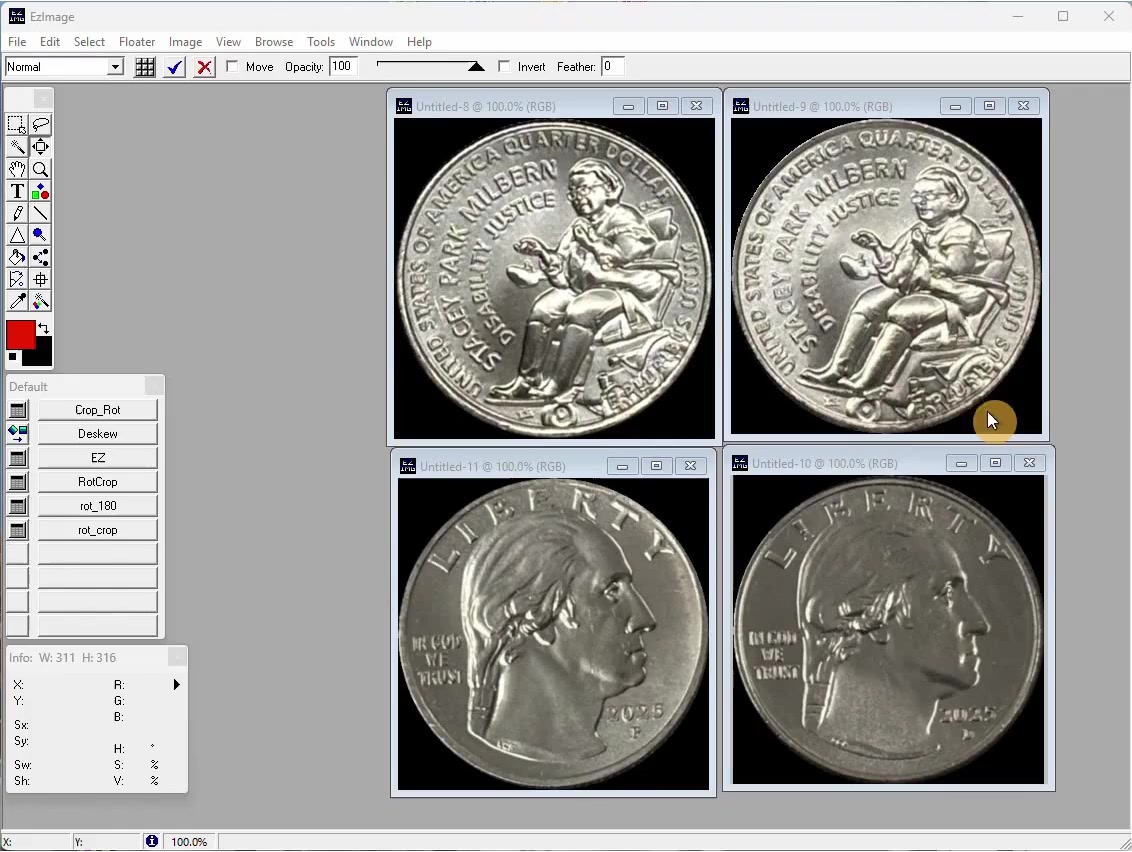The width and height of the screenshot is (1132, 852).
Task: Open the Tools menu
Action: coord(321,42)
